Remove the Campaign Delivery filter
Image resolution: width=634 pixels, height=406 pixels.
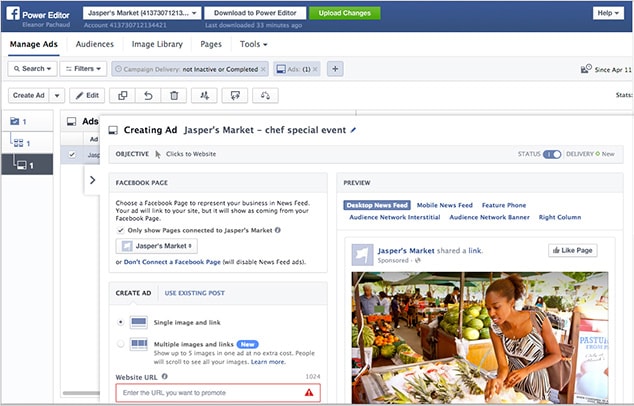[263, 69]
